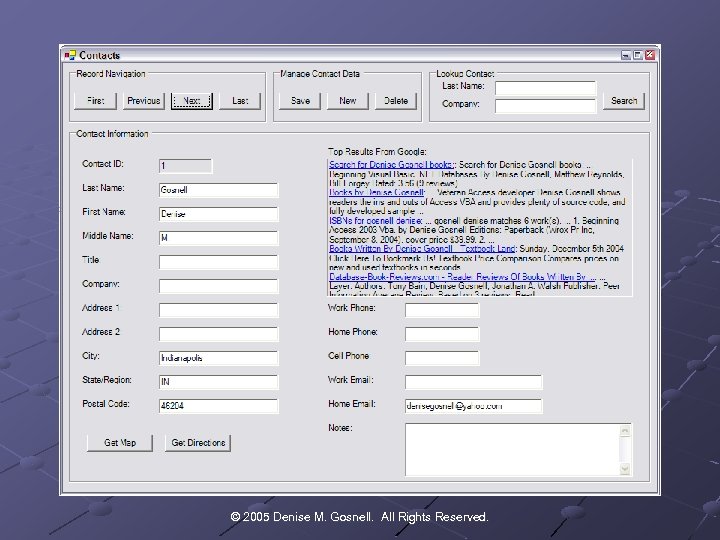
Task: Click the Lookup Company field
Action: coord(546,106)
